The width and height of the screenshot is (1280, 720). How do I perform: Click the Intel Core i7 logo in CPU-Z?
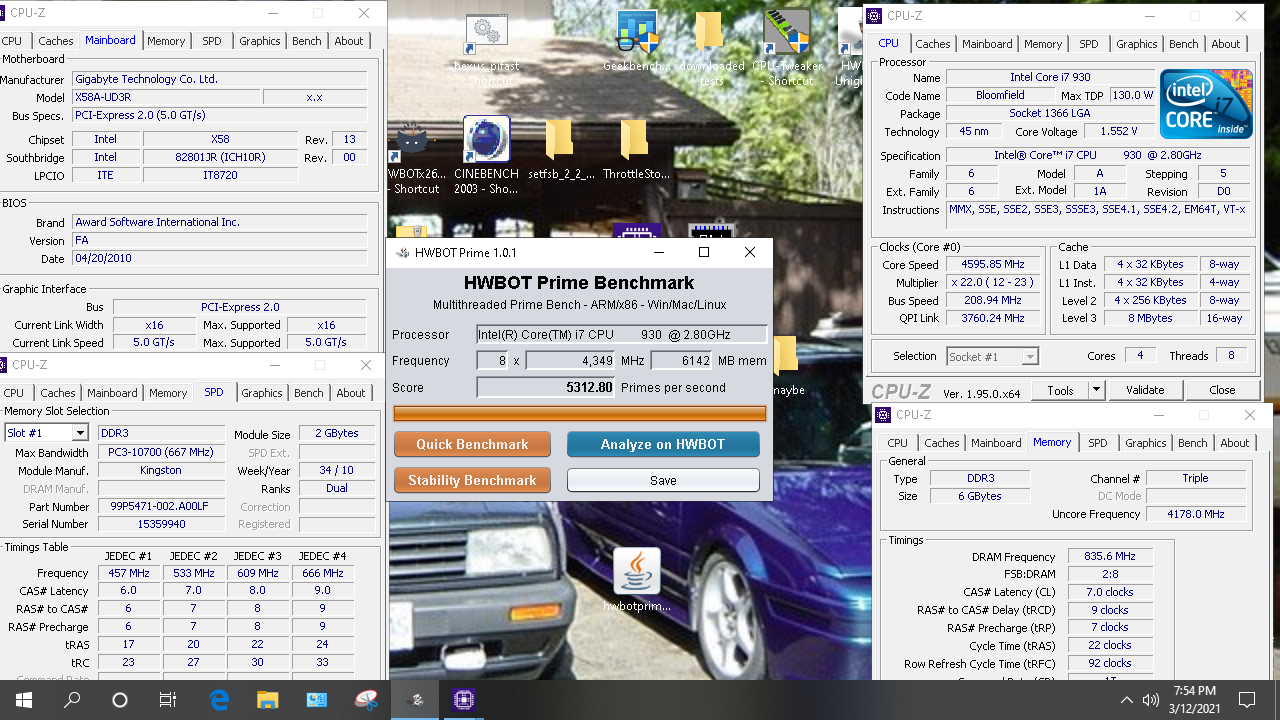pyautogui.click(x=1206, y=105)
